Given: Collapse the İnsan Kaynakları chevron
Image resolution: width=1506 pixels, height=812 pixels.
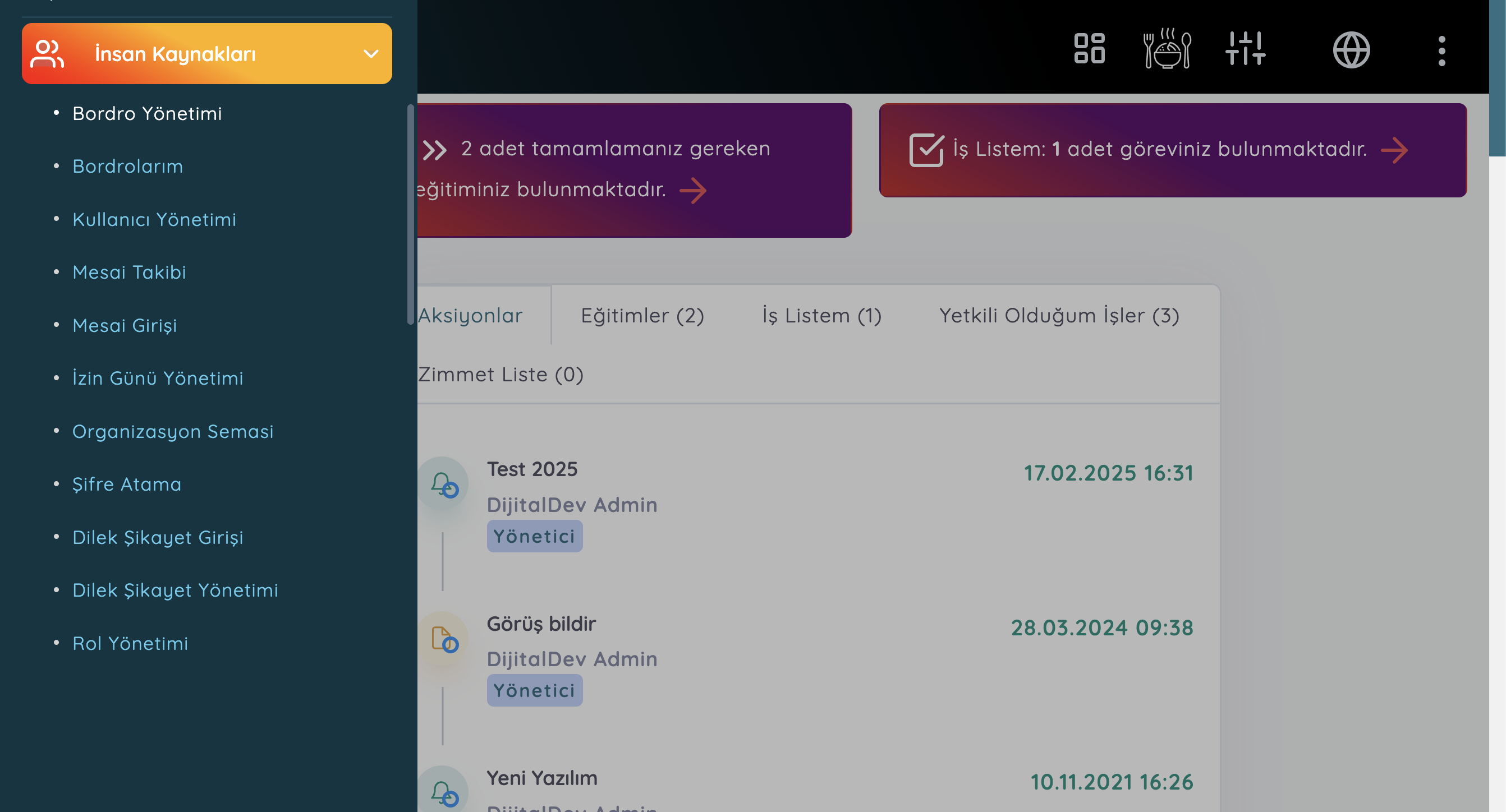Looking at the screenshot, I should click(x=371, y=54).
